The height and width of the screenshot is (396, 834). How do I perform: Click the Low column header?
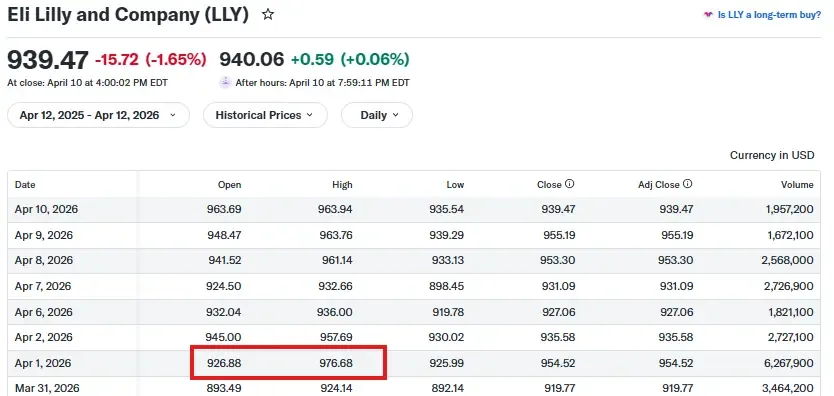click(455, 185)
